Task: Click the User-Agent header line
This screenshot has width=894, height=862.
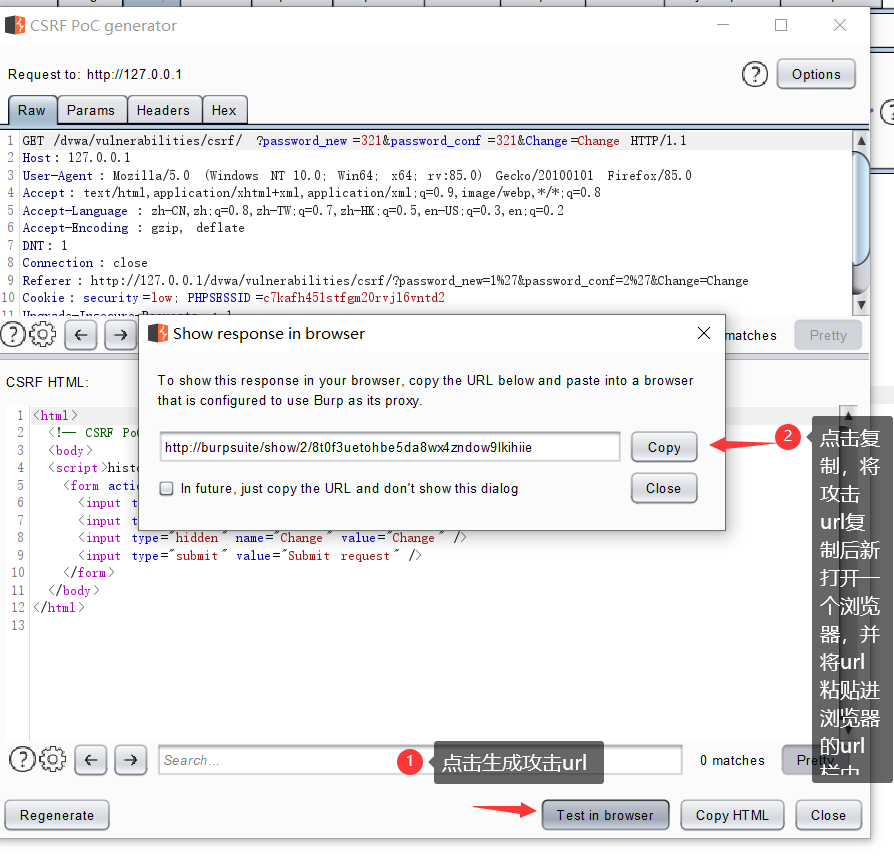Action: [x=357, y=175]
